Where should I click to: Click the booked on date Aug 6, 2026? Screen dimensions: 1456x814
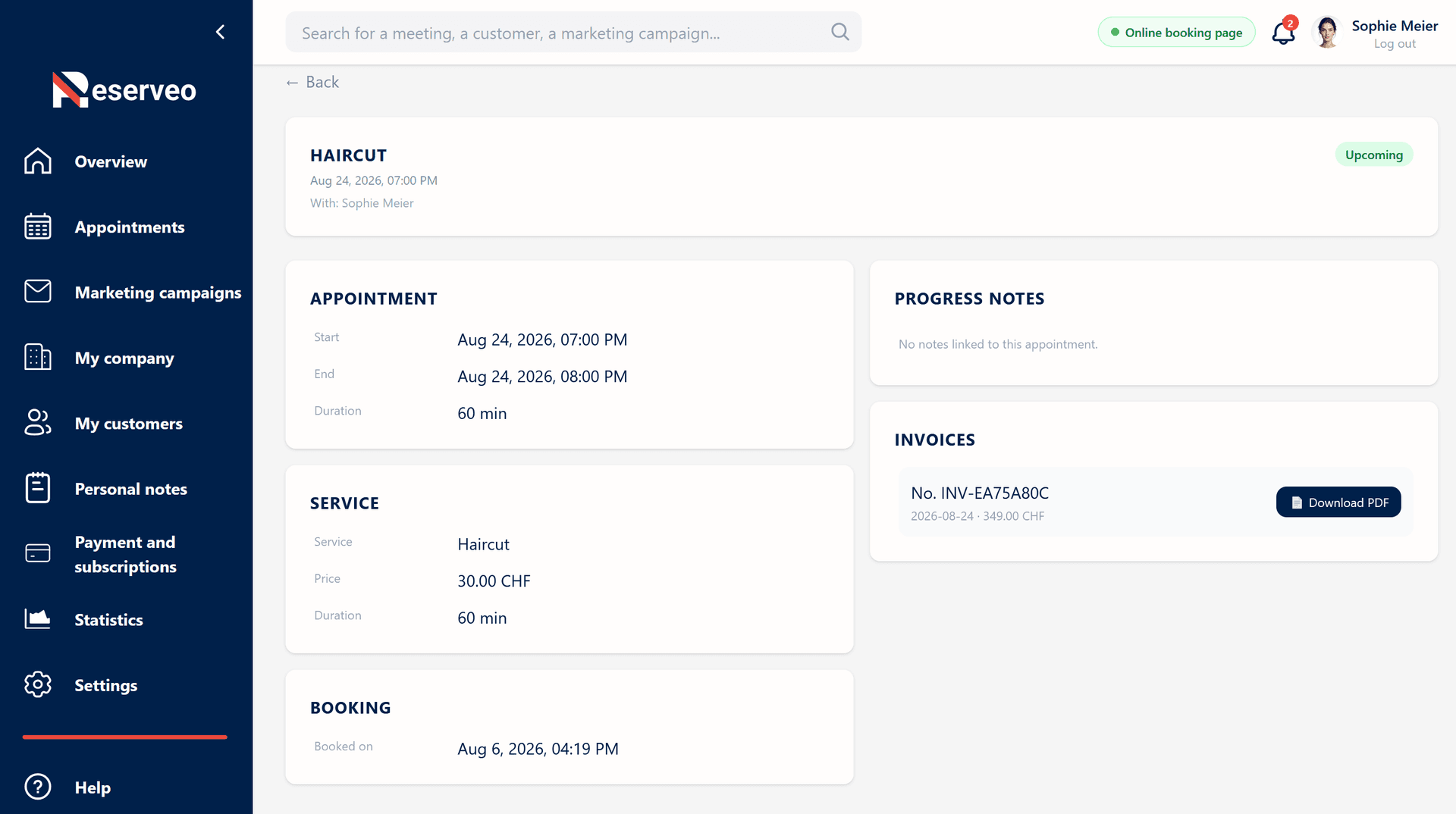click(x=538, y=749)
